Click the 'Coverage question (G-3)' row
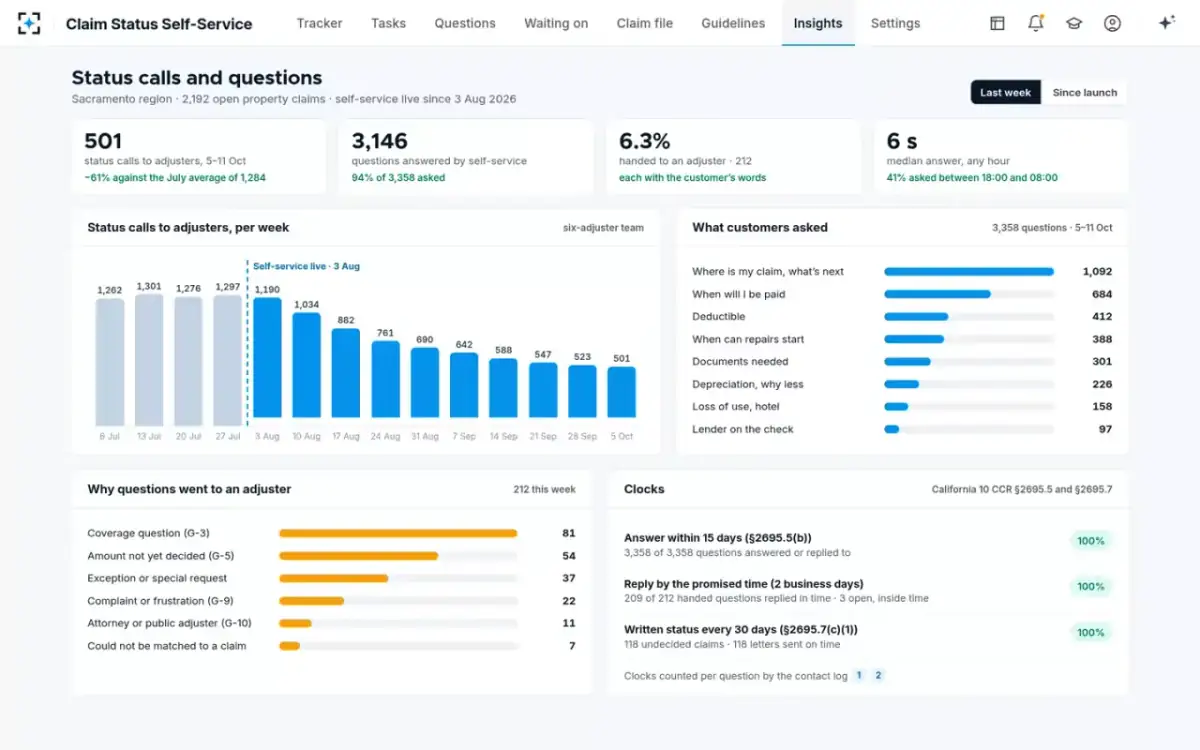The width and height of the screenshot is (1200, 750). (331, 533)
